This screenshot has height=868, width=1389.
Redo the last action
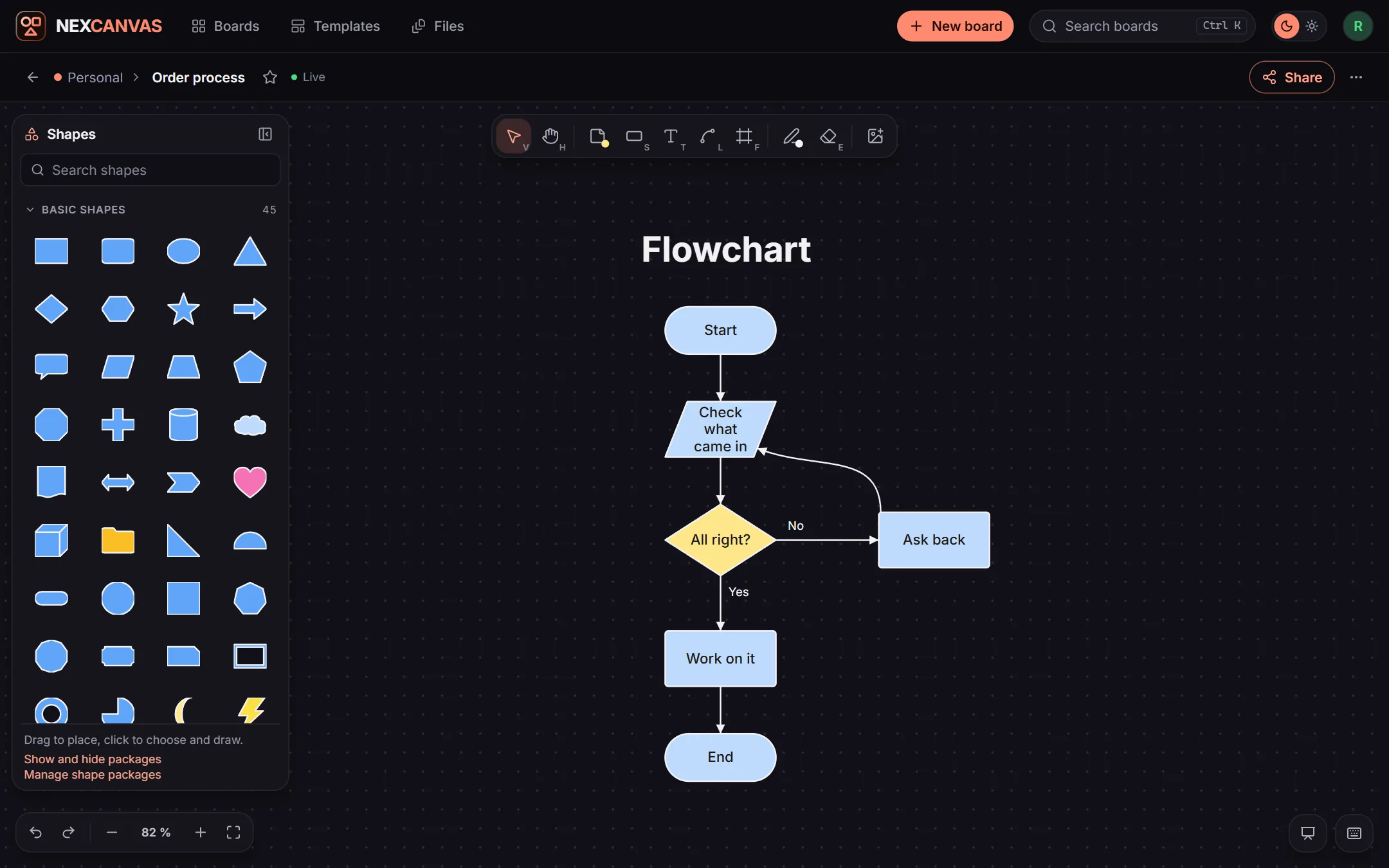[68, 832]
